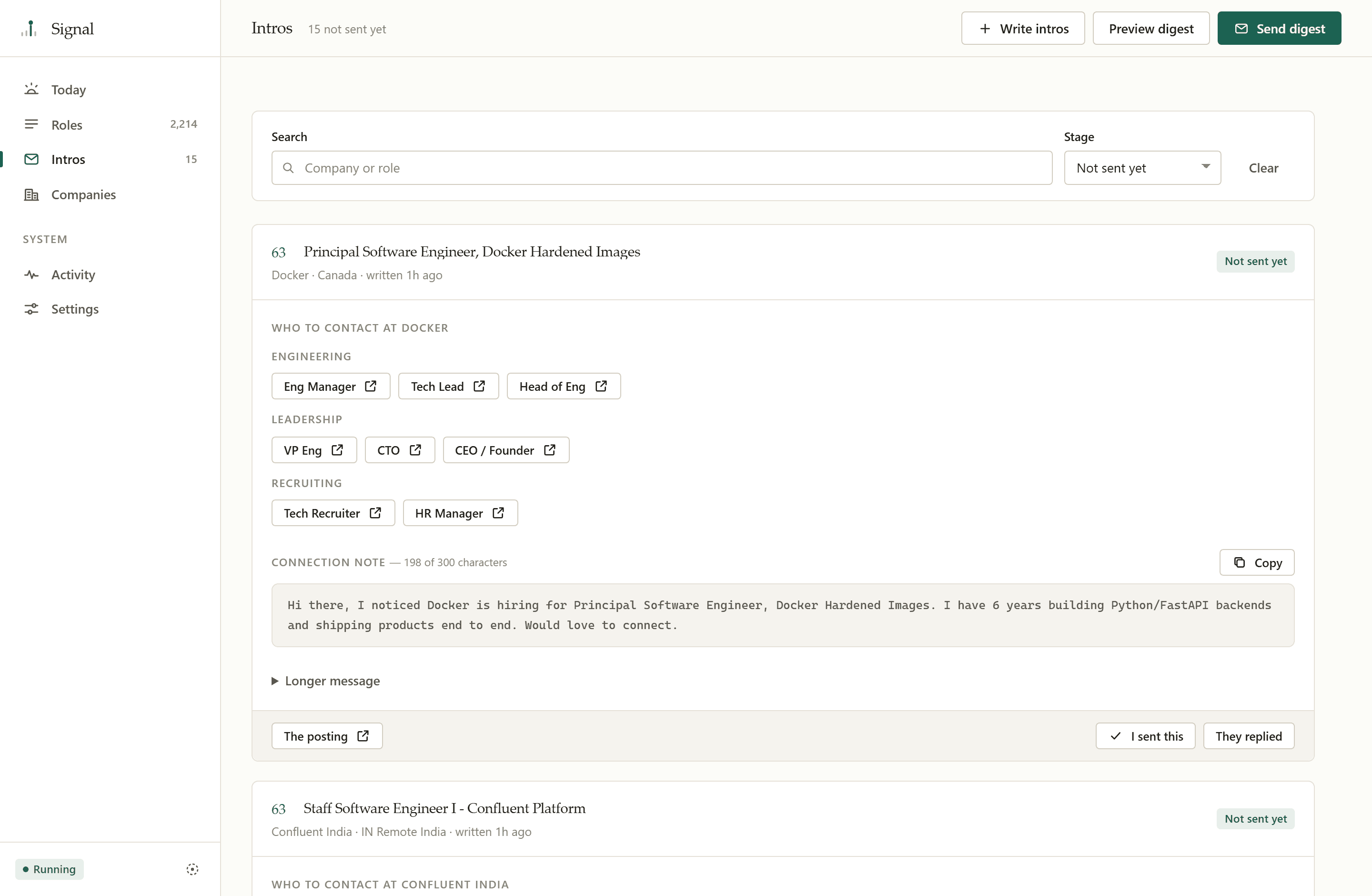
Task: Click Not sent yet badge on Docker card
Action: coord(1256,261)
